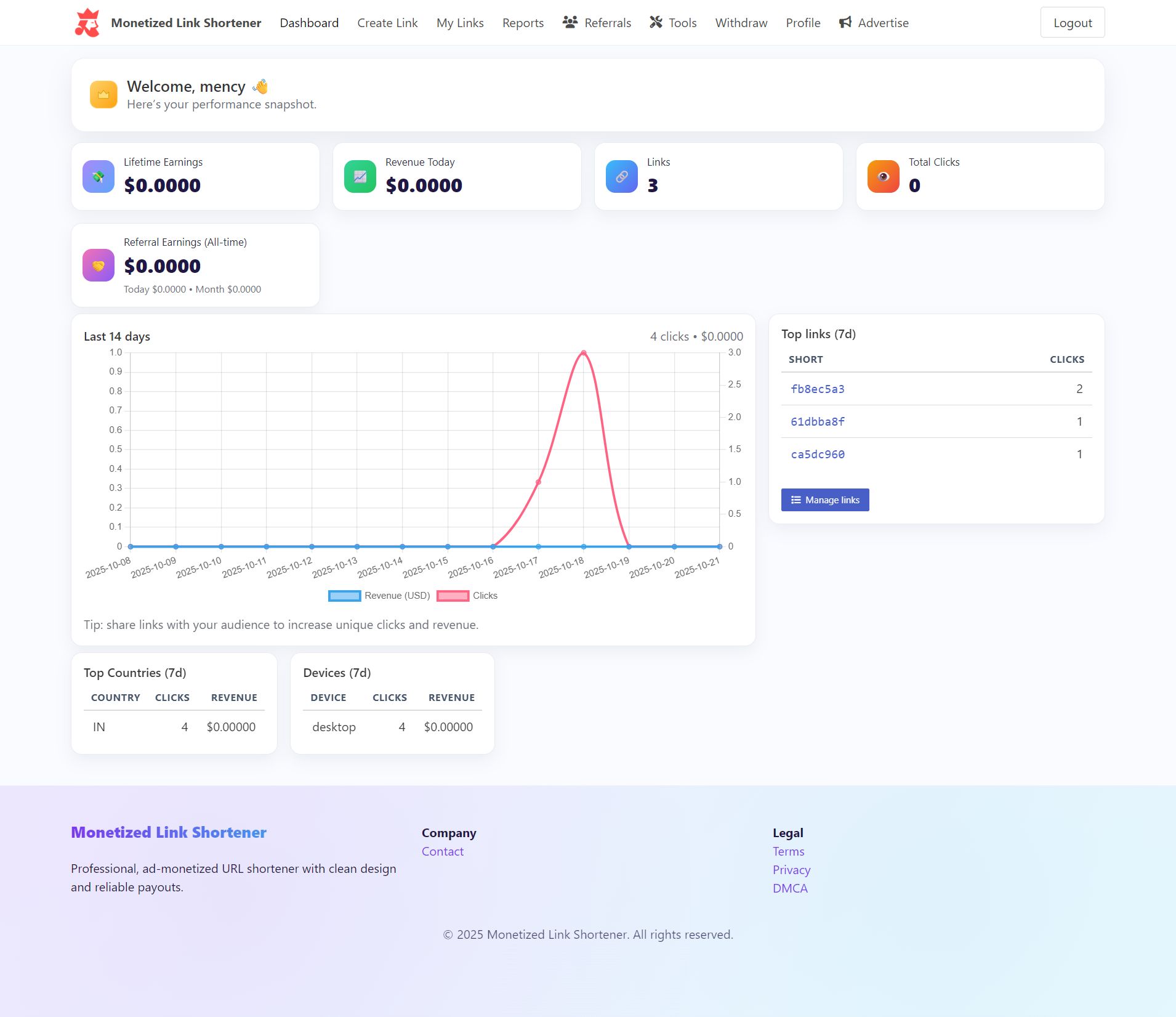Click the Lifetime Earnings money icon
The width and height of the screenshot is (1176, 1017).
point(99,177)
